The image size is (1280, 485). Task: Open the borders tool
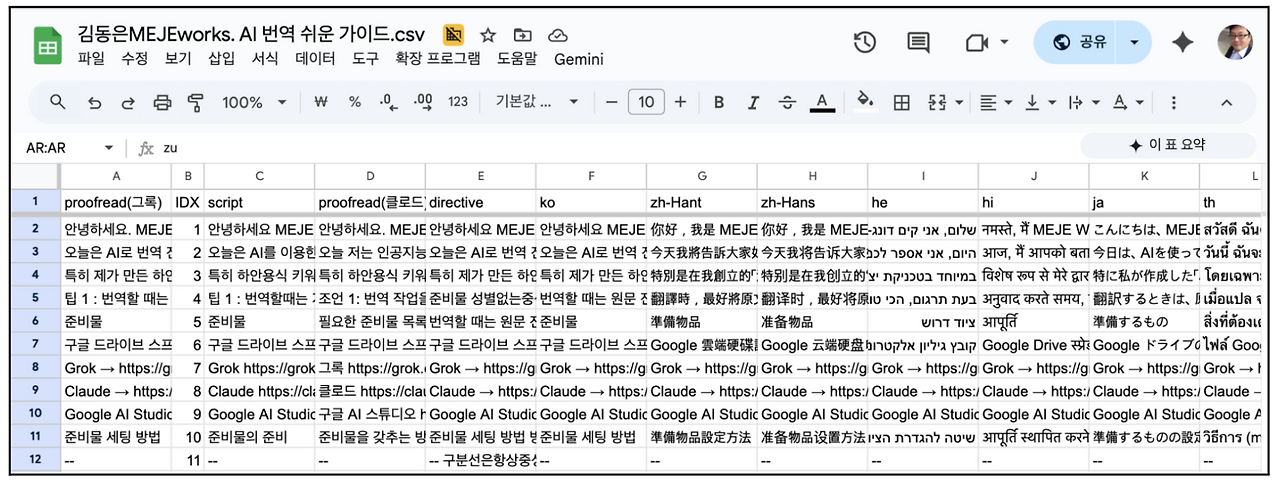click(x=901, y=102)
